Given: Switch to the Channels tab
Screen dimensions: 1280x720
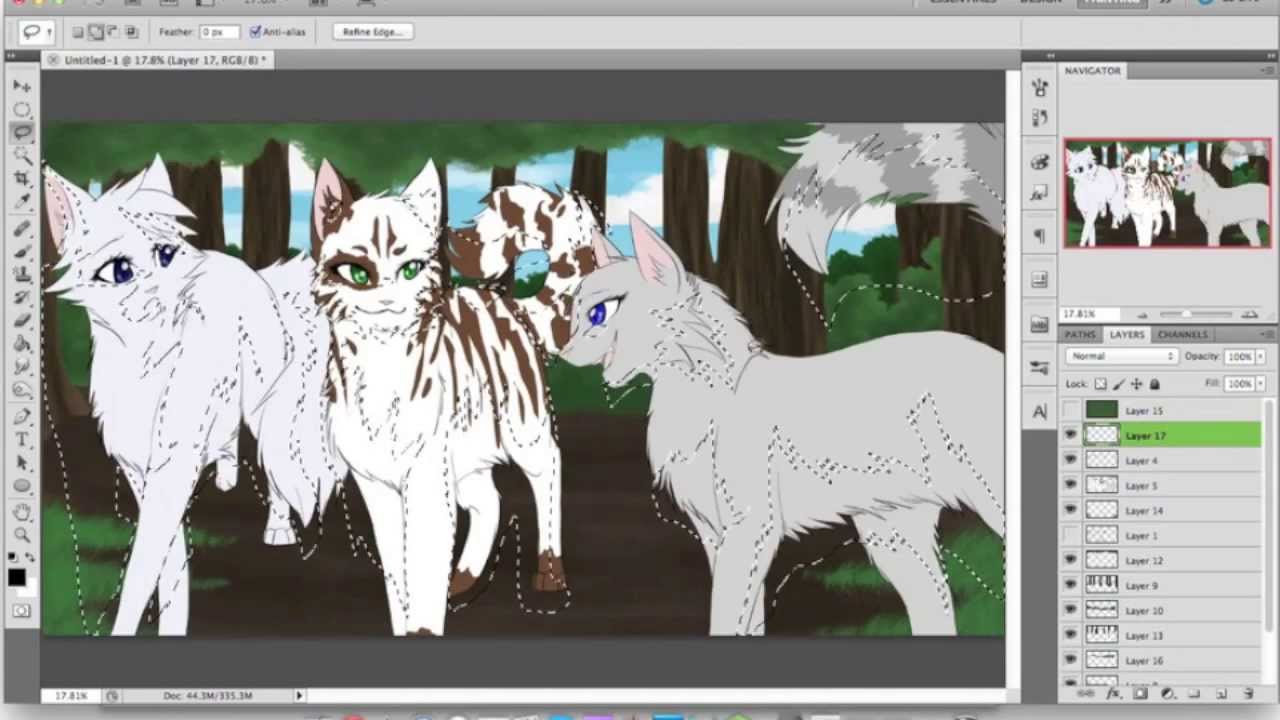Looking at the screenshot, I should (1182, 334).
